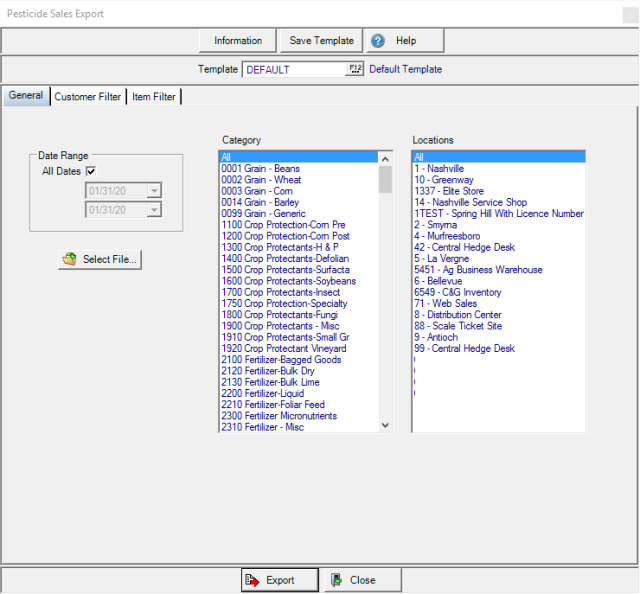Click the red Export arrow icon
640x594 pixels.
pyautogui.click(x=253, y=580)
